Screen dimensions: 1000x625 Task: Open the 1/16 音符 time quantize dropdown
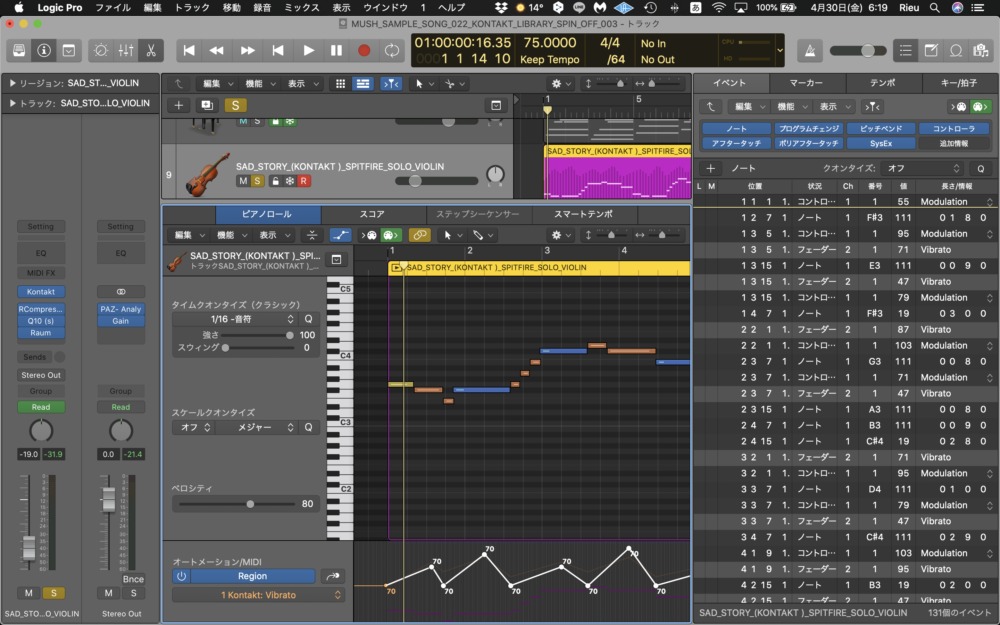(235, 319)
